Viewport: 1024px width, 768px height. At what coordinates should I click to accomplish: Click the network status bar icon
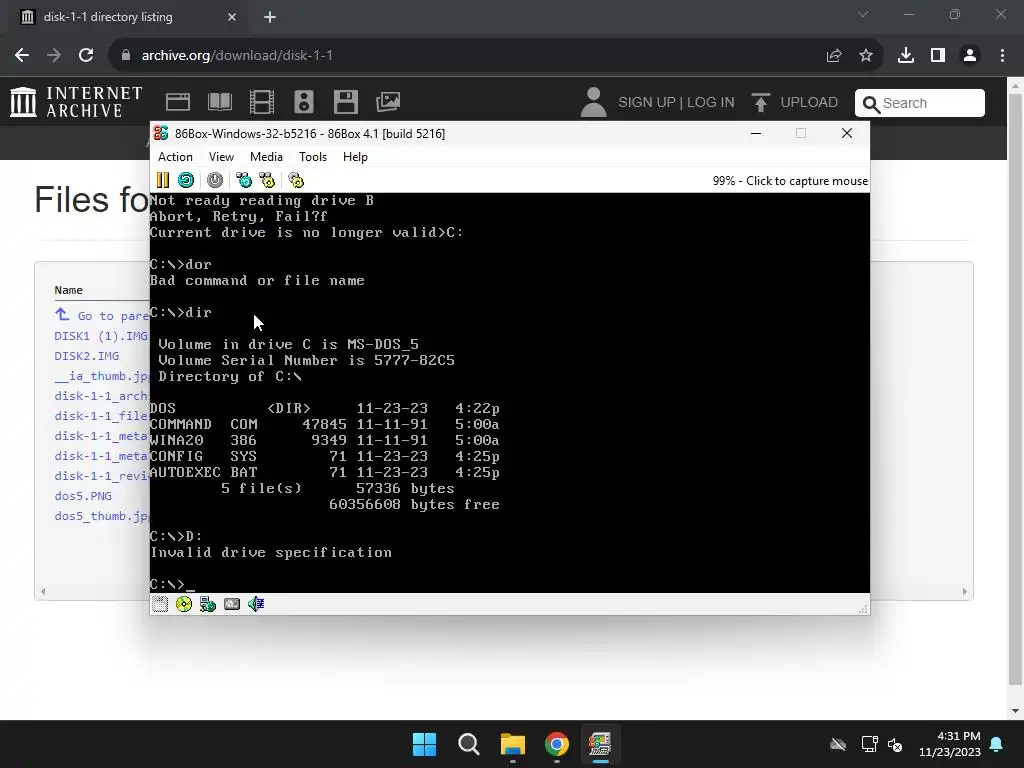click(x=208, y=604)
